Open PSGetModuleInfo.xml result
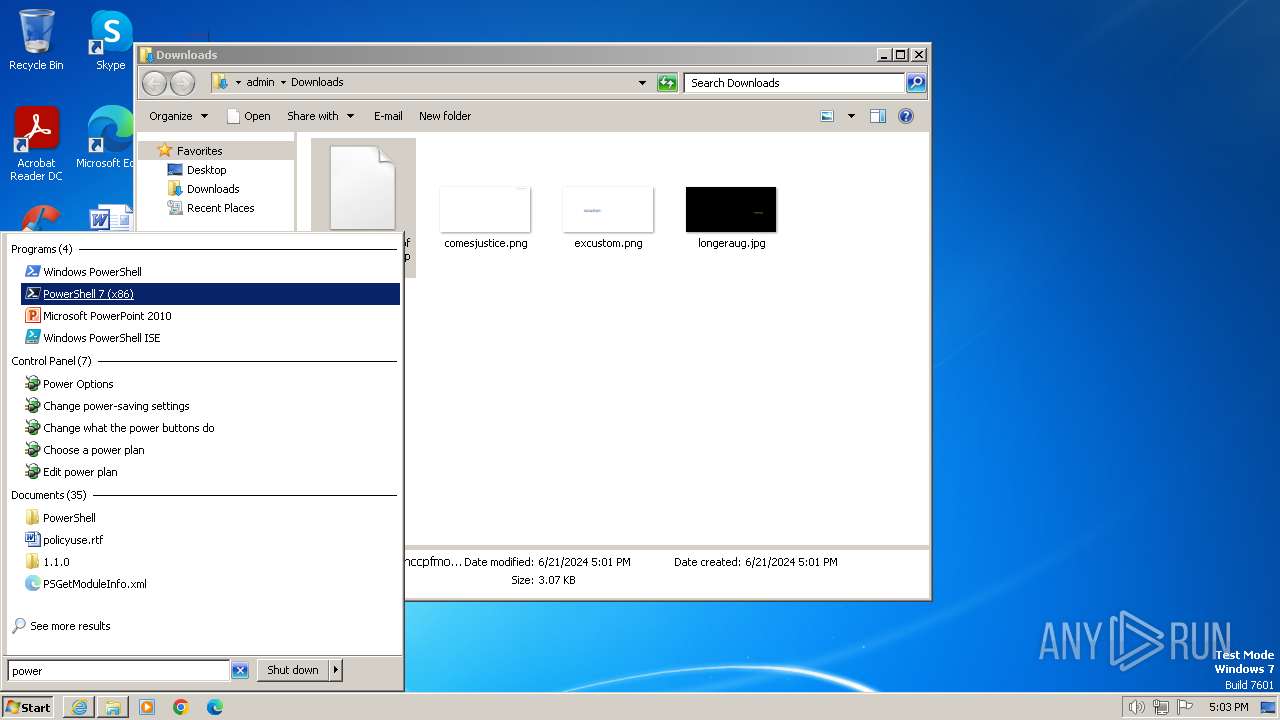Viewport: 1280px width, 720px height. [94, 584]
